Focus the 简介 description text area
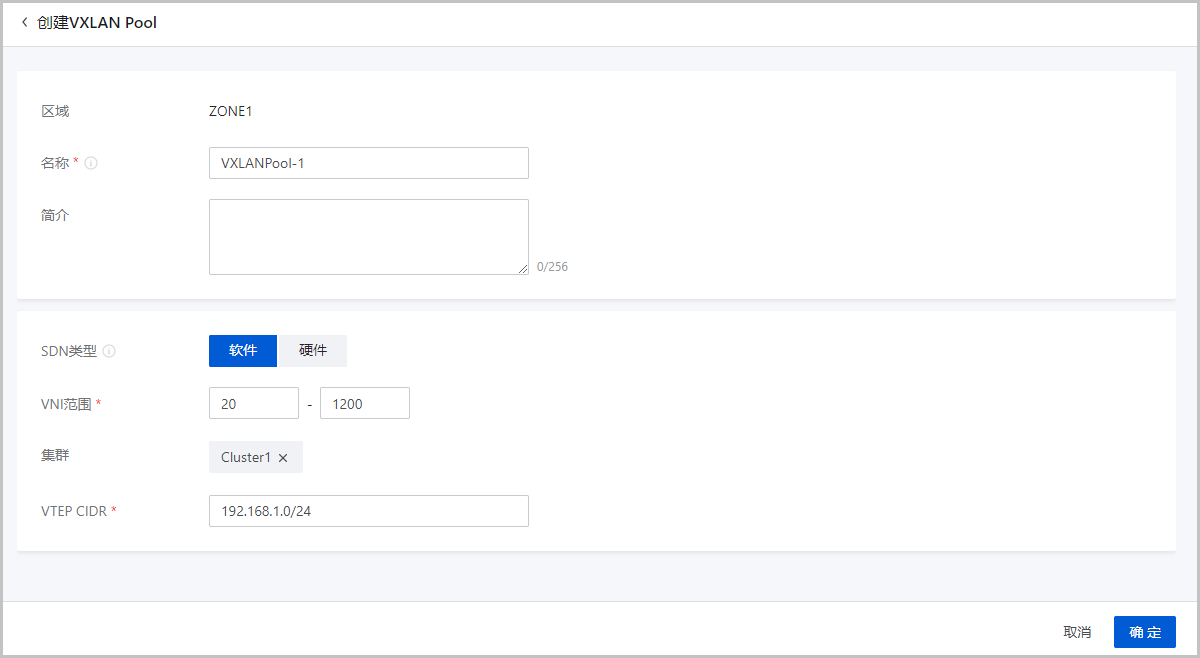Image resolution: width=1200 pixels, height=658 pixels. [x=368, y=236]
